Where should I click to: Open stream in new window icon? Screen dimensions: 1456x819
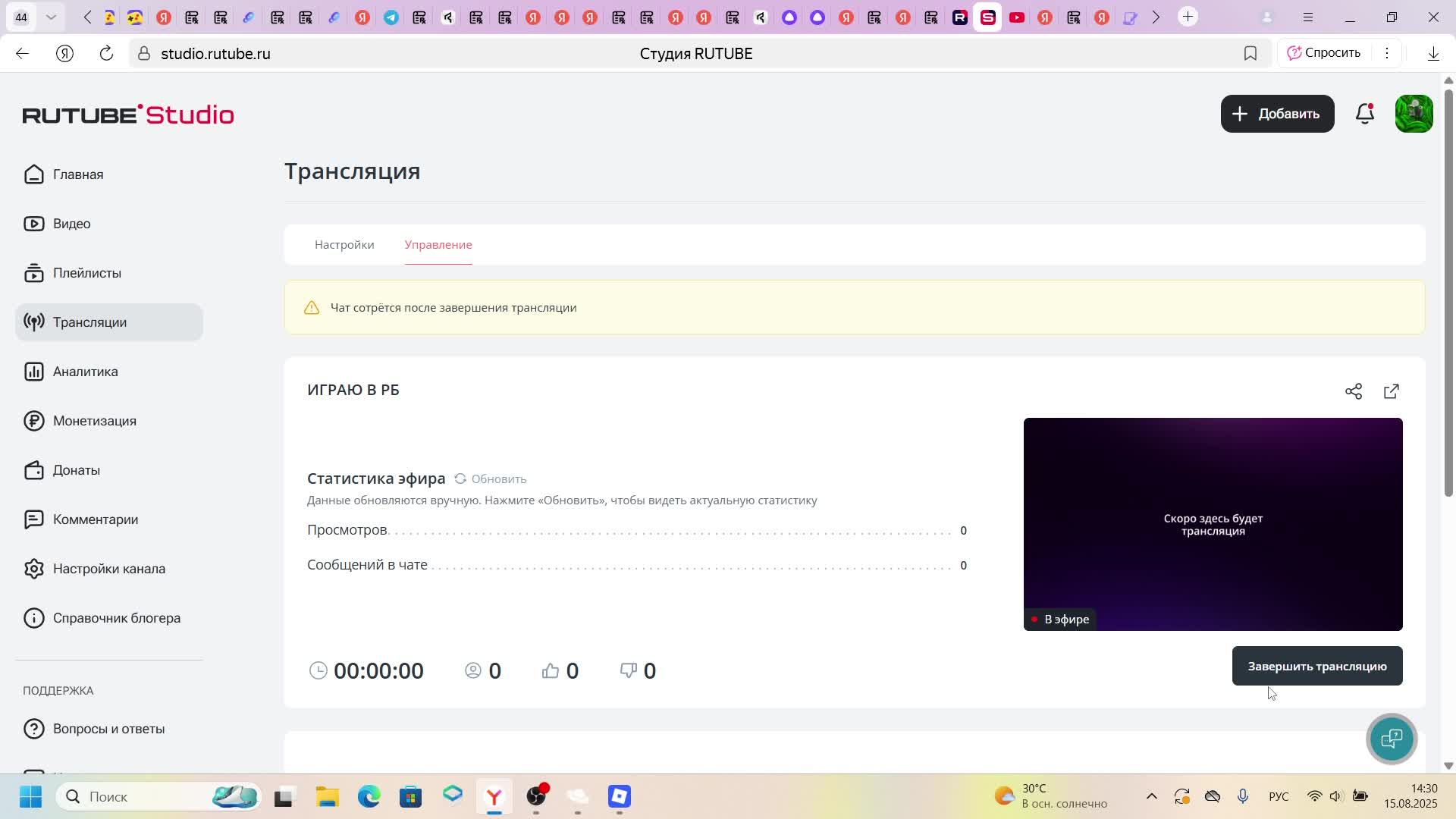coord(1392,391)
